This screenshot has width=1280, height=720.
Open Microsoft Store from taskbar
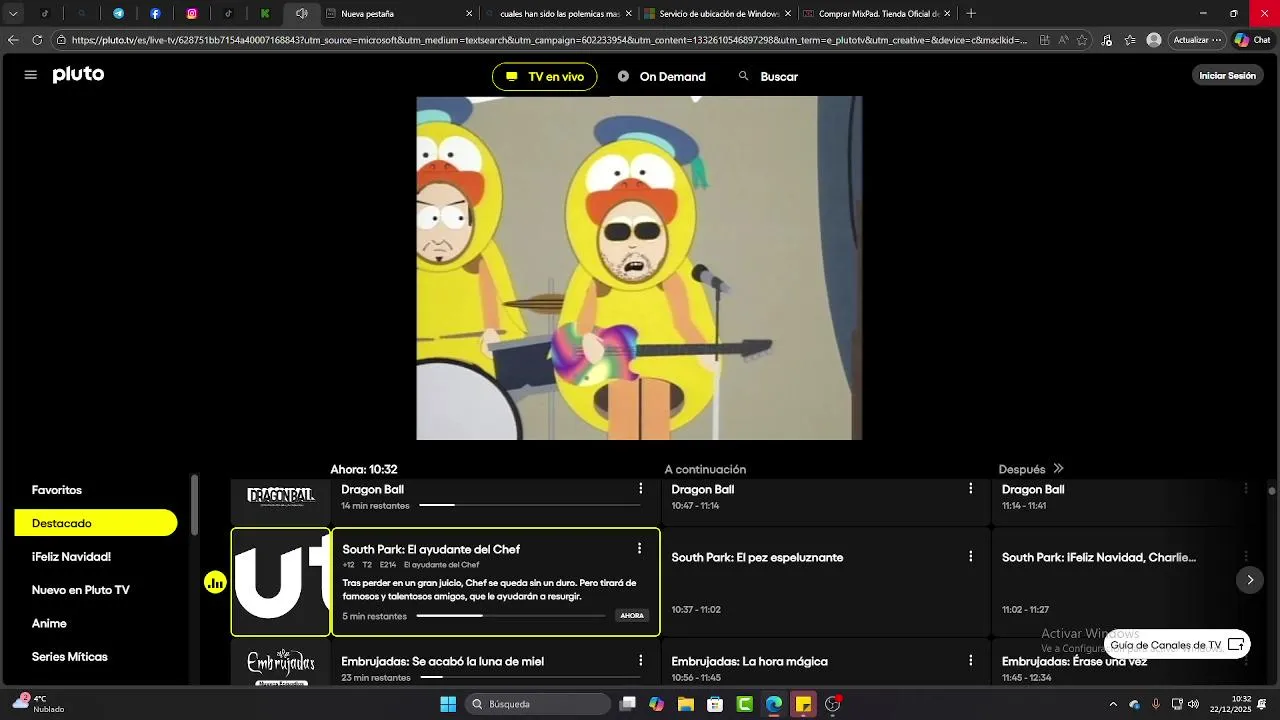coord(715,704)
